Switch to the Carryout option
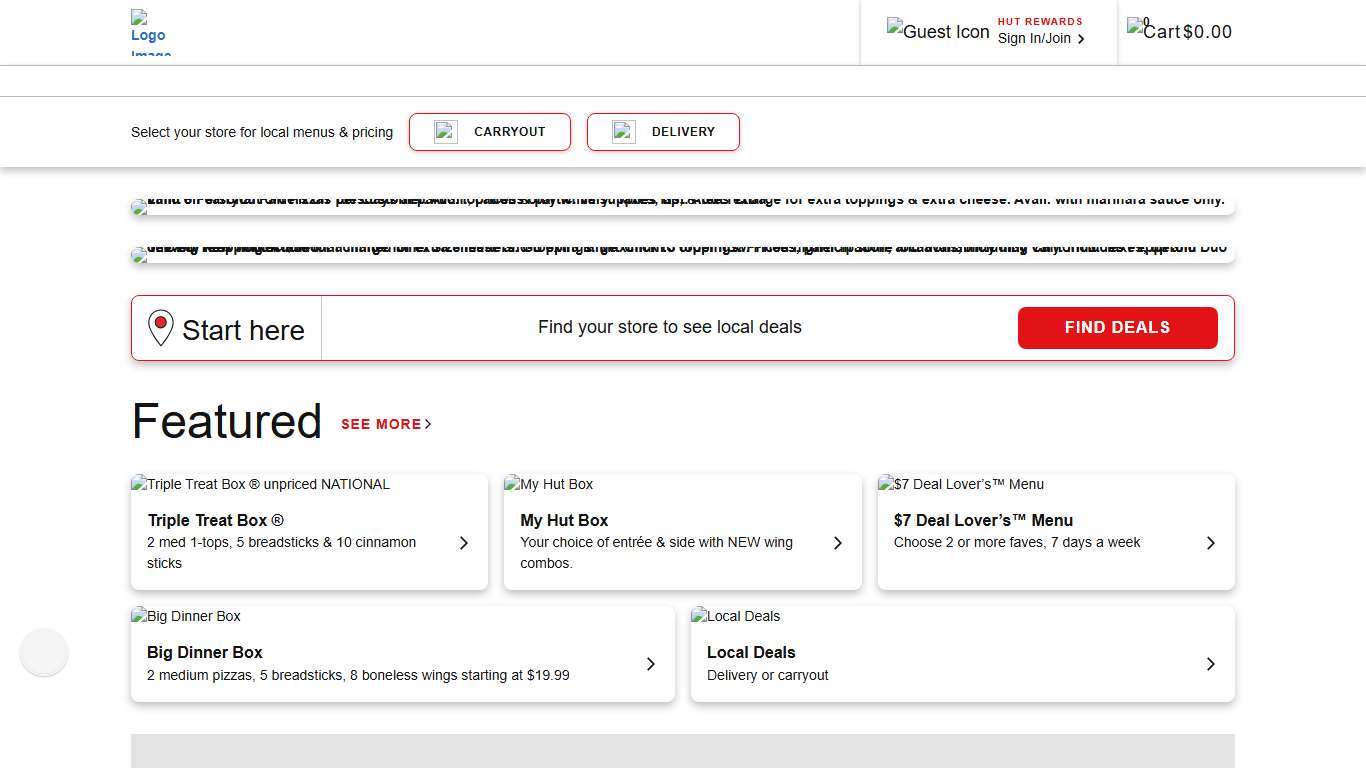The image size is (1366, 768). pyautogui.click(x=489, y=131)
